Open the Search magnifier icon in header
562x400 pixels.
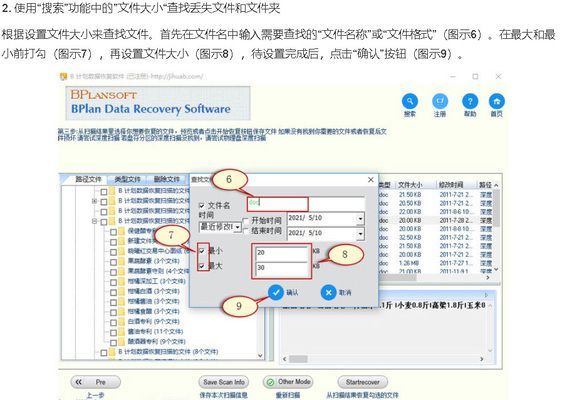point(410,101)
